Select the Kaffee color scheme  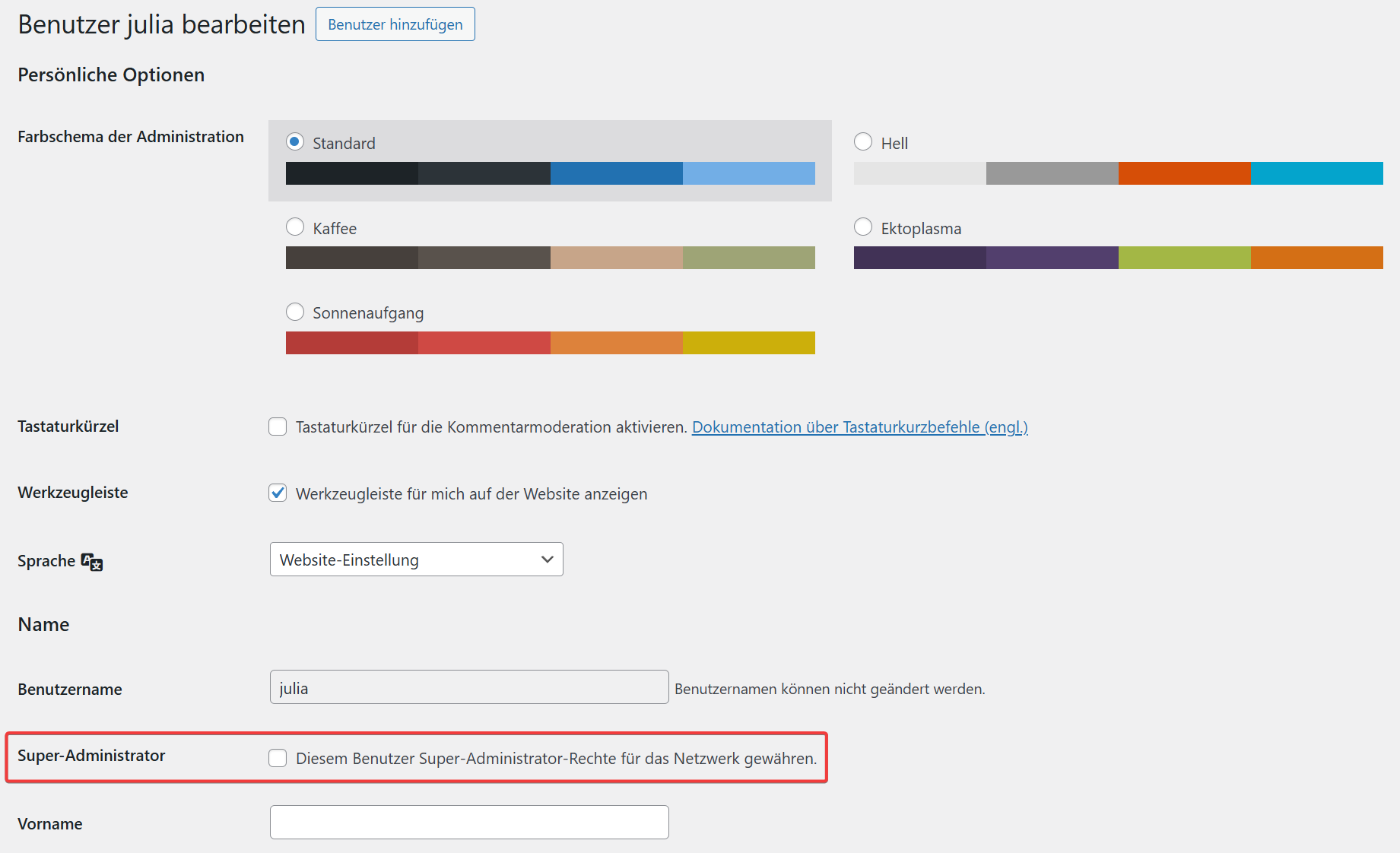tap(295, 227)
